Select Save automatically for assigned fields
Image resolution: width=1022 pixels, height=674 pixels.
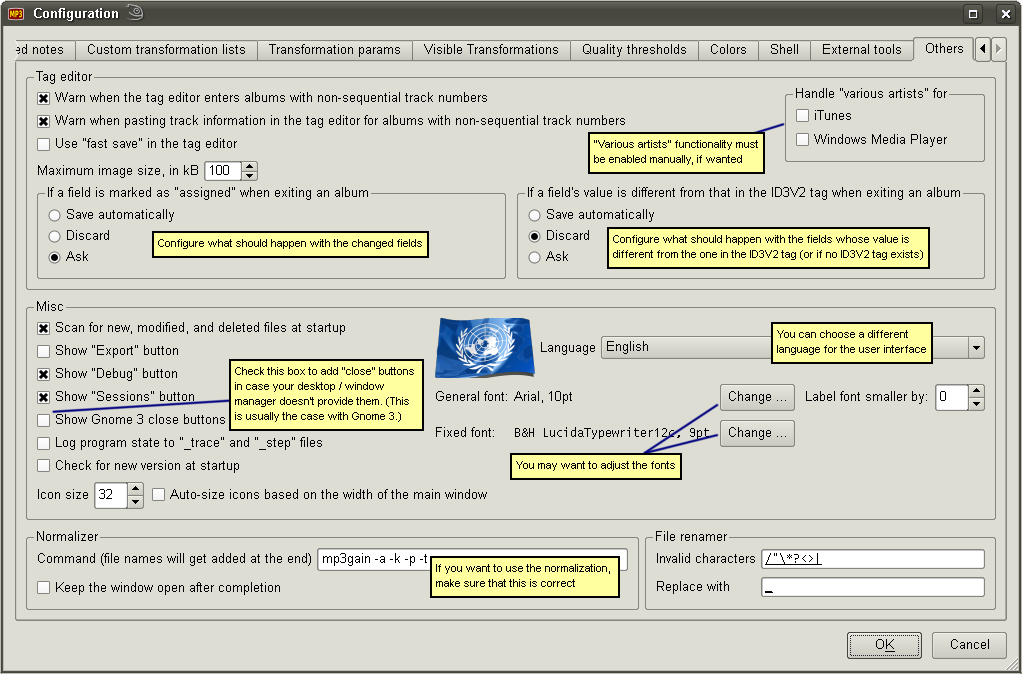tap(54, 215)
